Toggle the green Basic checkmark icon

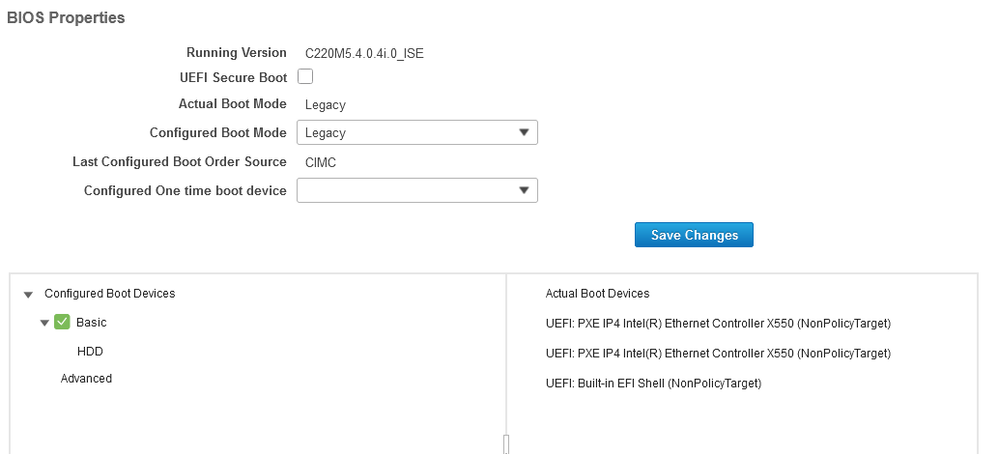tap(62, 322)
